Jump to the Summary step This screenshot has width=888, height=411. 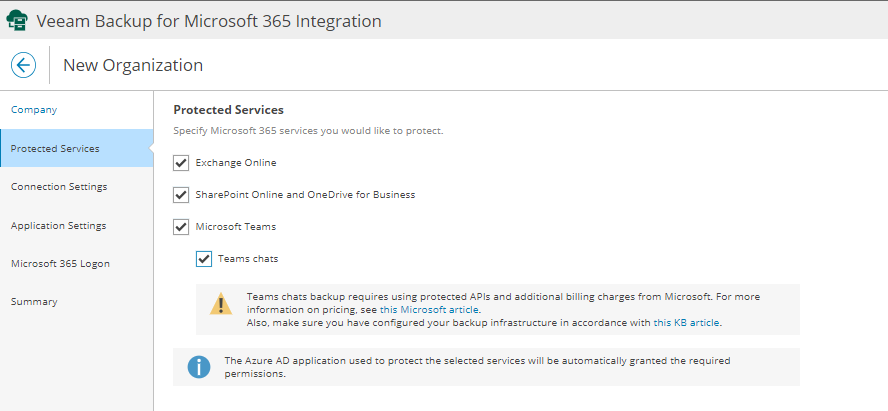34,301
